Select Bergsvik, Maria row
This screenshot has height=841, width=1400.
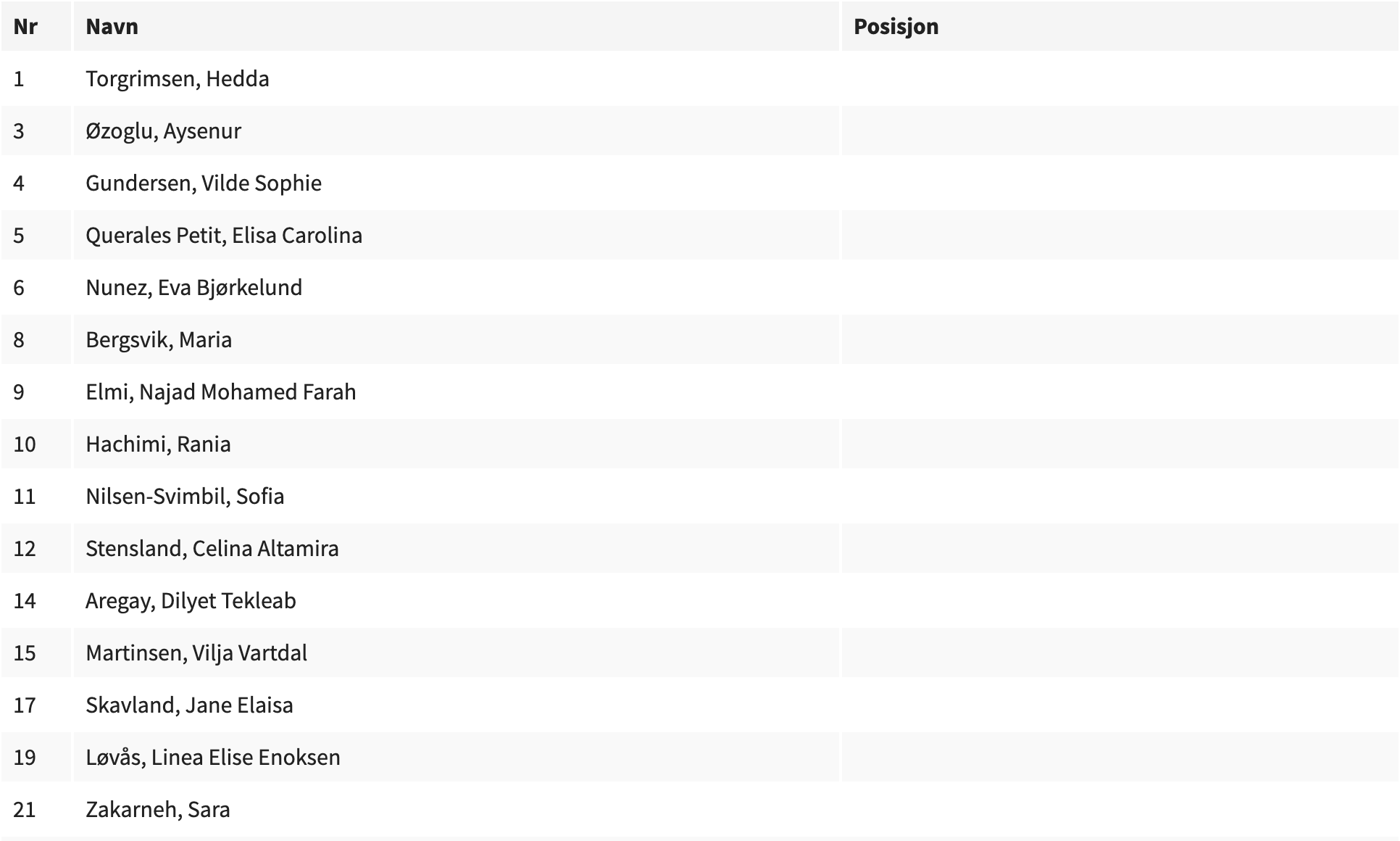[x=159, y=340]
